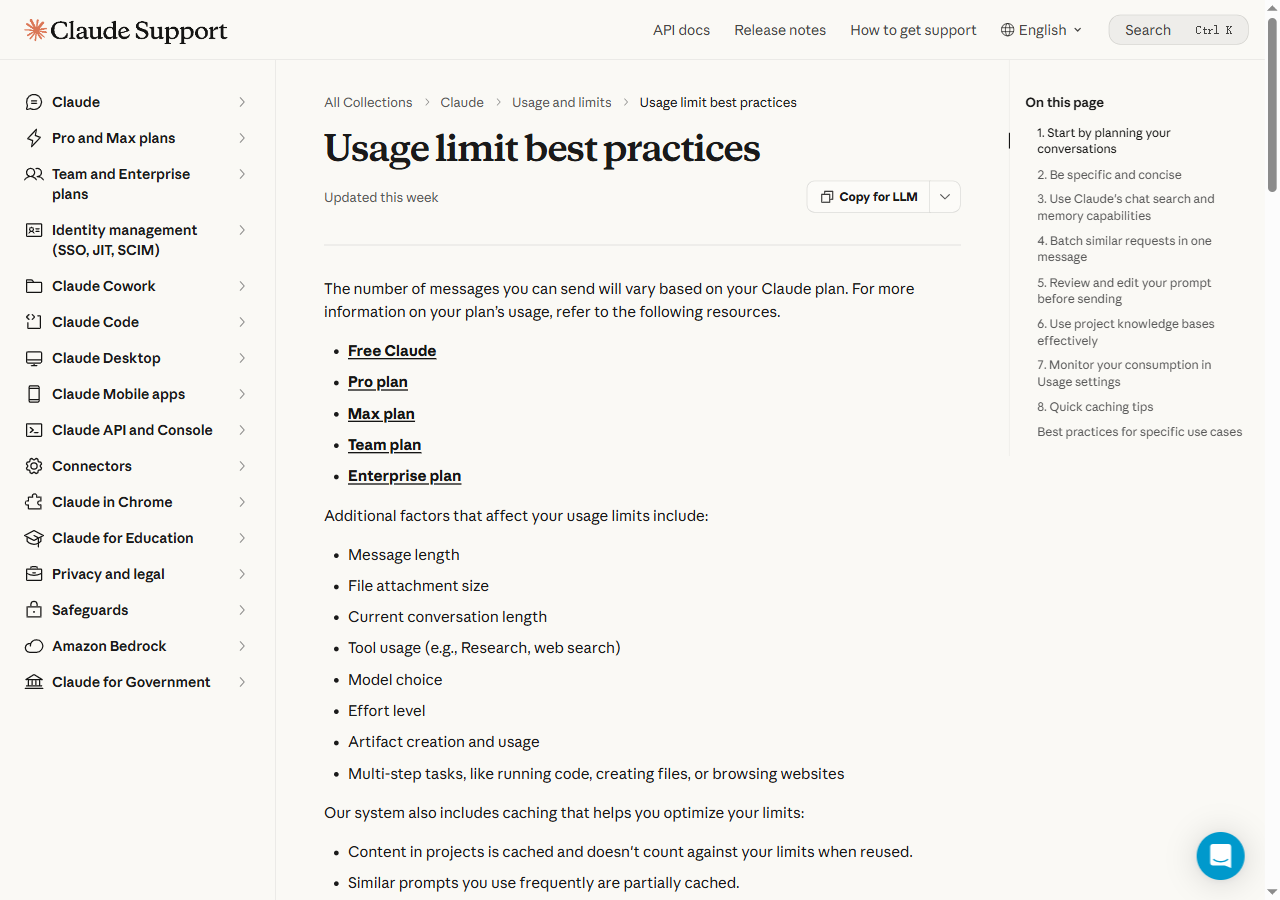Click the Connectors gear icon
Screen dimensions: 1280x900
click(x=34, y=466)
